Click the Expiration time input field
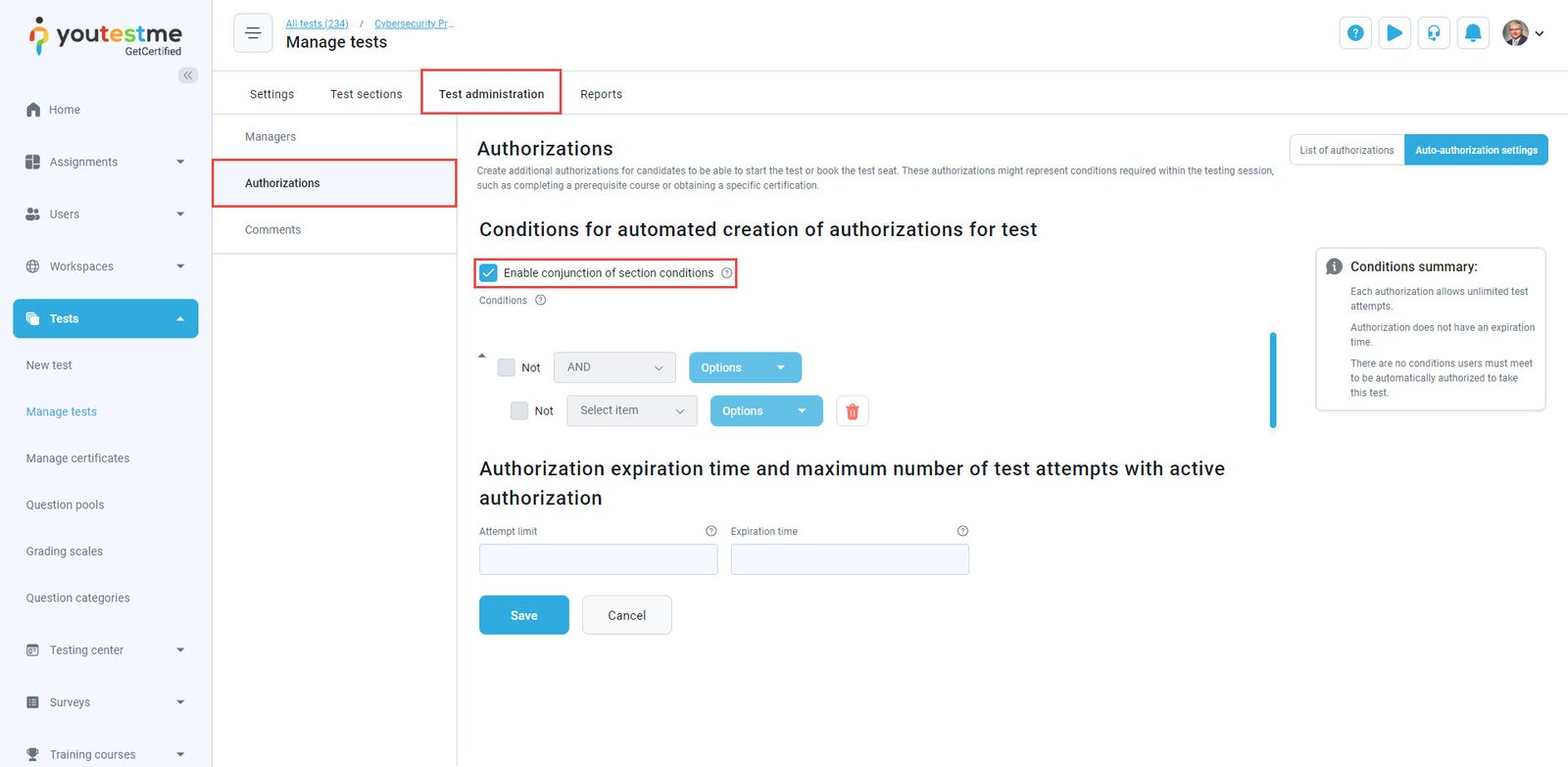The width and height of the screenshot is (1568, 767). 850,559
